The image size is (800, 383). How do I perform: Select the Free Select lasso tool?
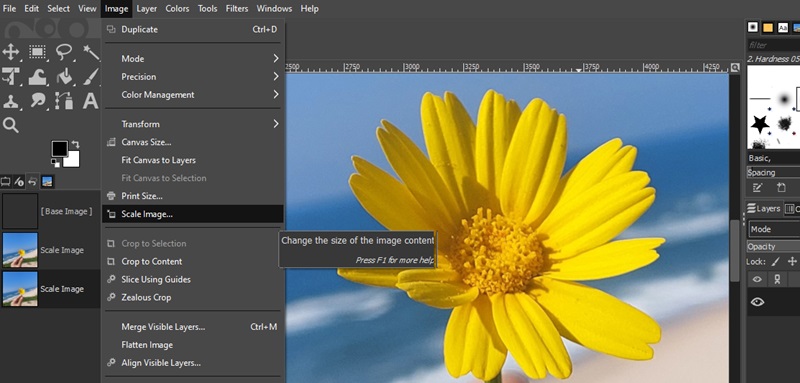coord(64,52)
